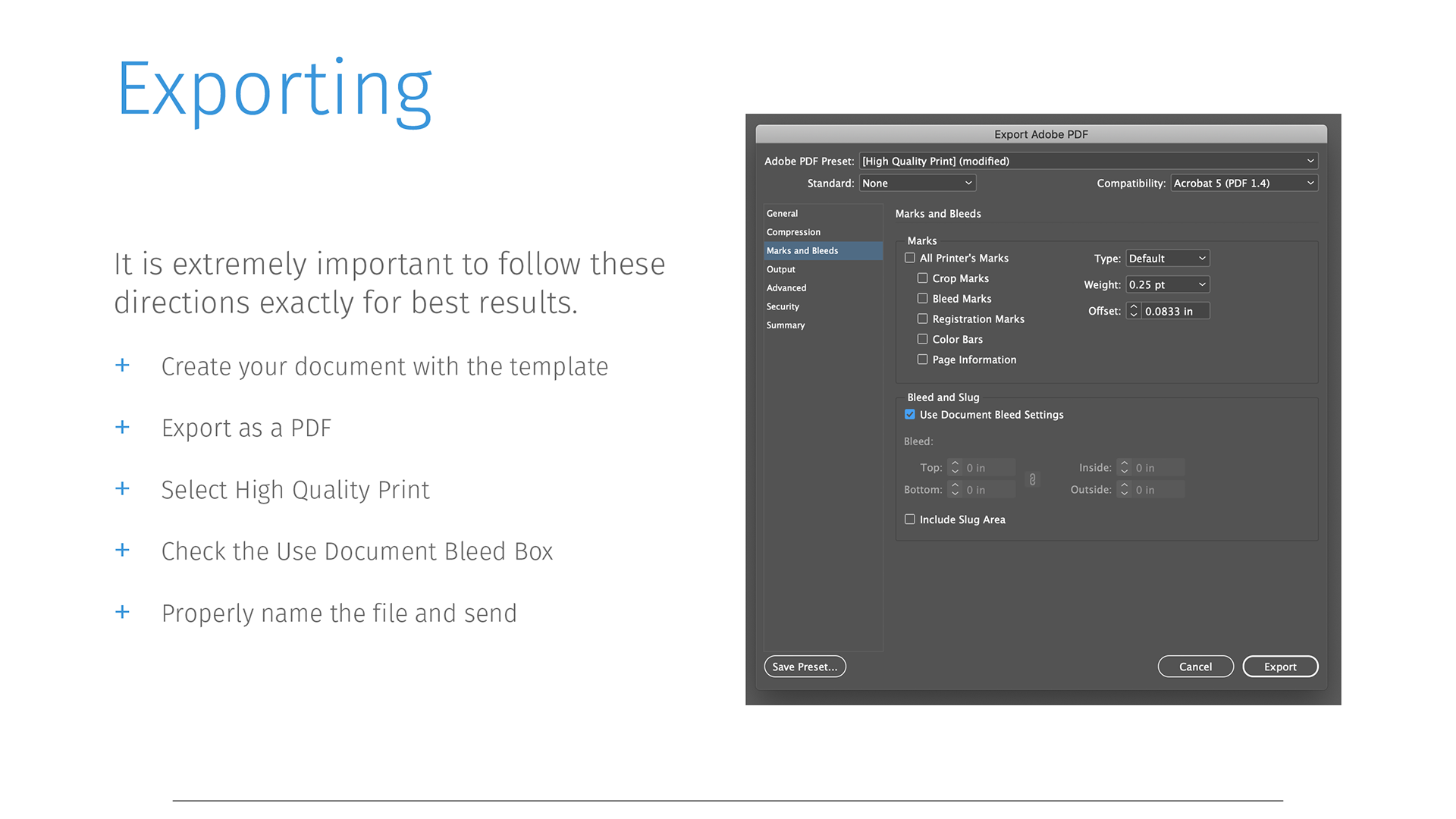Screen dimensions: 1456x819
Task: Enable Page Information checkbox
Action: coord(922,359)
